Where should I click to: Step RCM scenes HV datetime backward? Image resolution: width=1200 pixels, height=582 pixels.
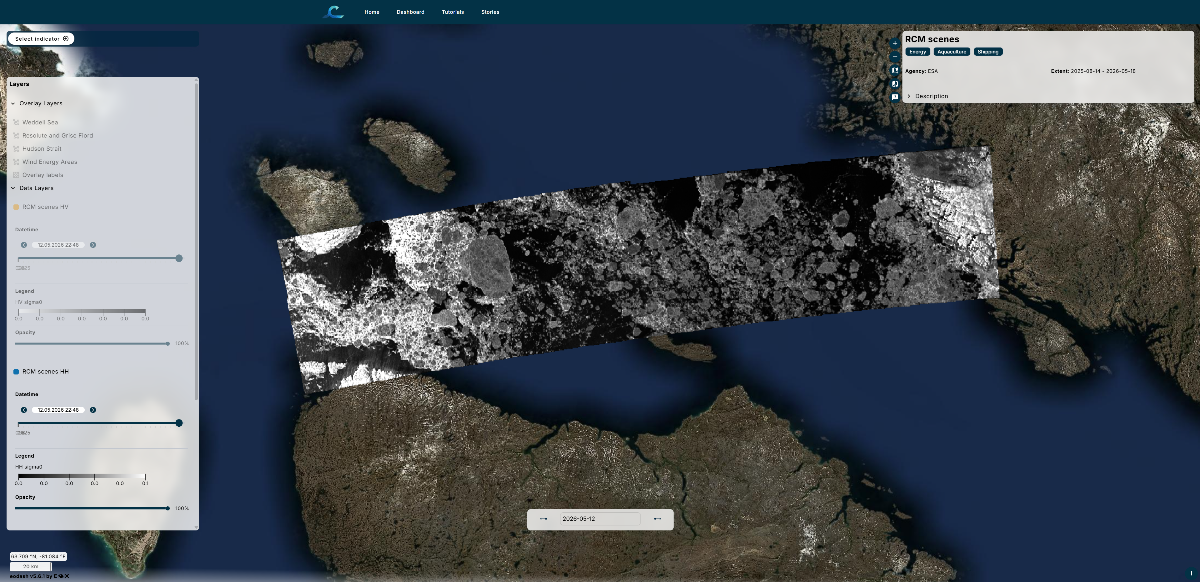(x=24, y=244)
